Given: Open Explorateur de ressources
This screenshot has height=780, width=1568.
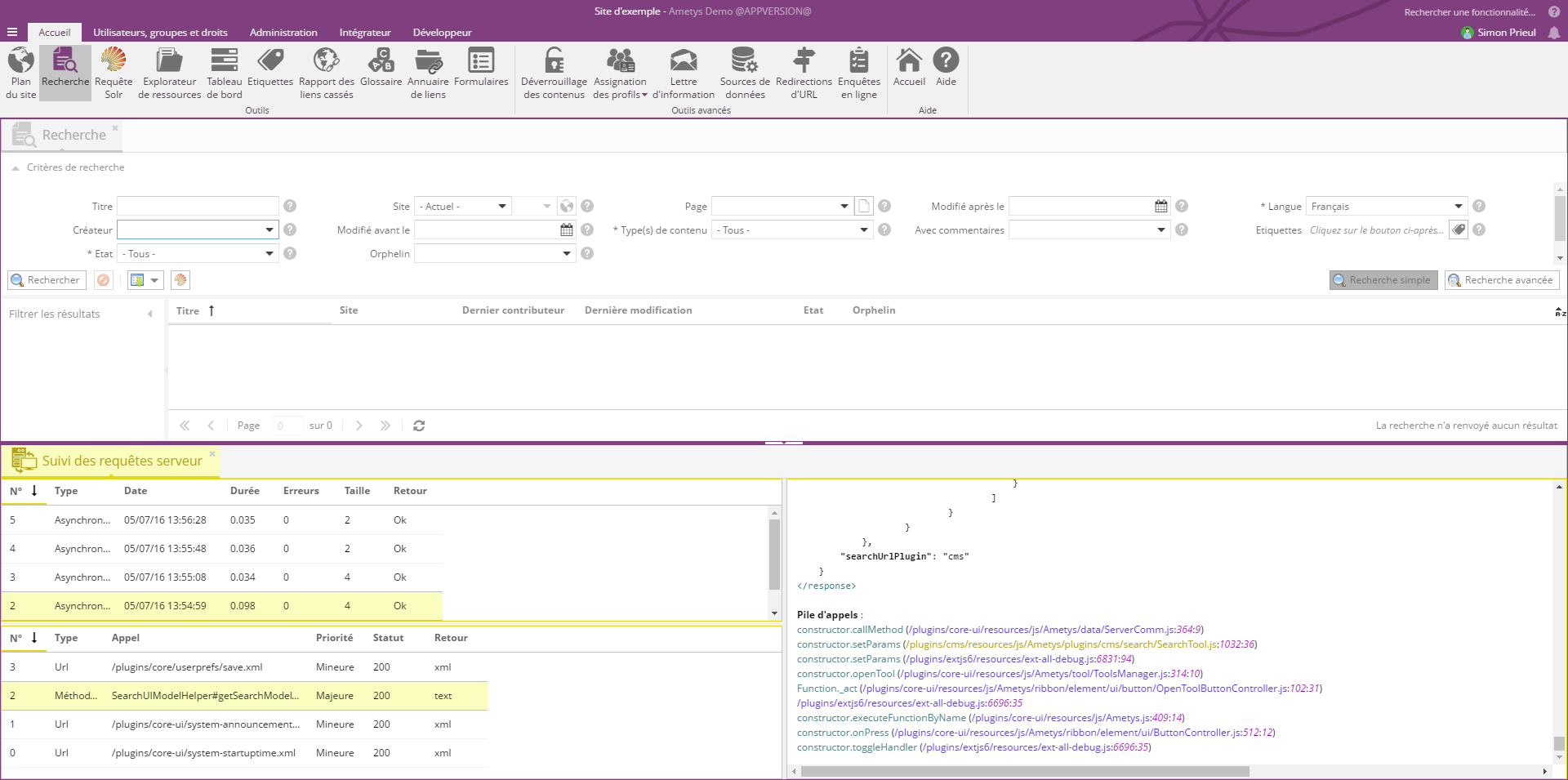Looking at the screenshot, I should coord(169,73).
